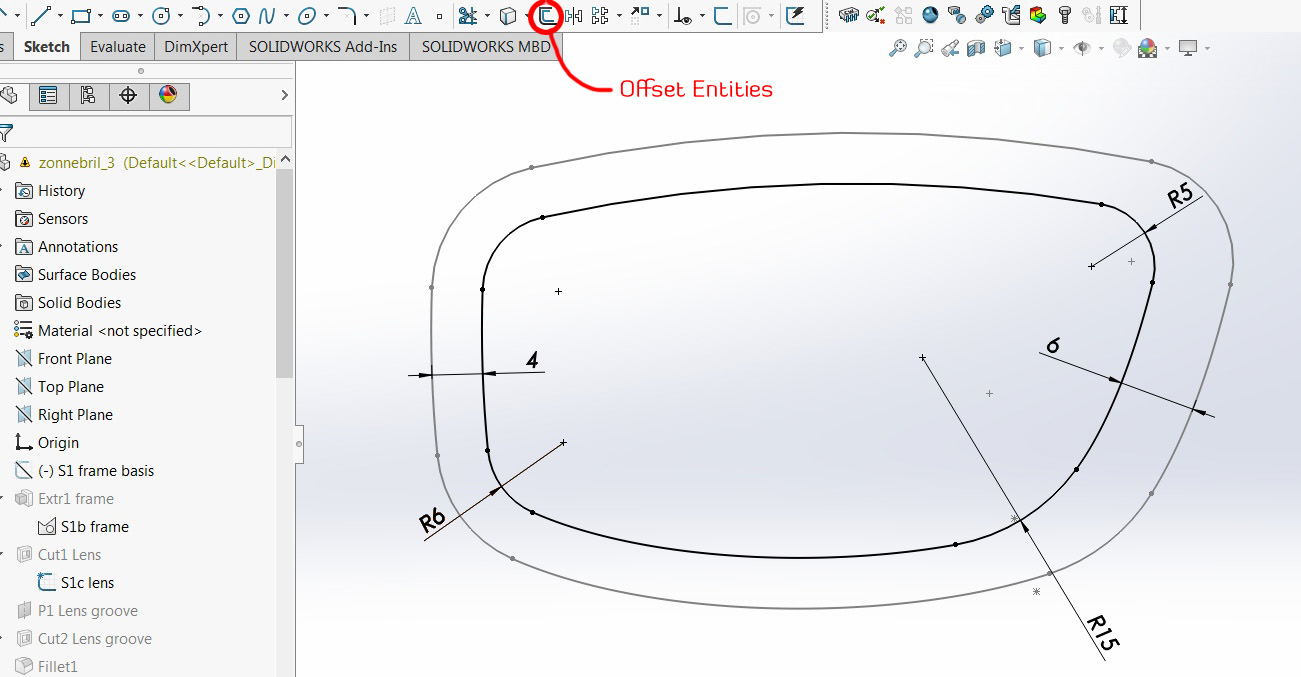The width and height of the screenshot is (1301, 677).
Task: Click the feature tree scroll-up arrow
Action: tap(285, 161)
